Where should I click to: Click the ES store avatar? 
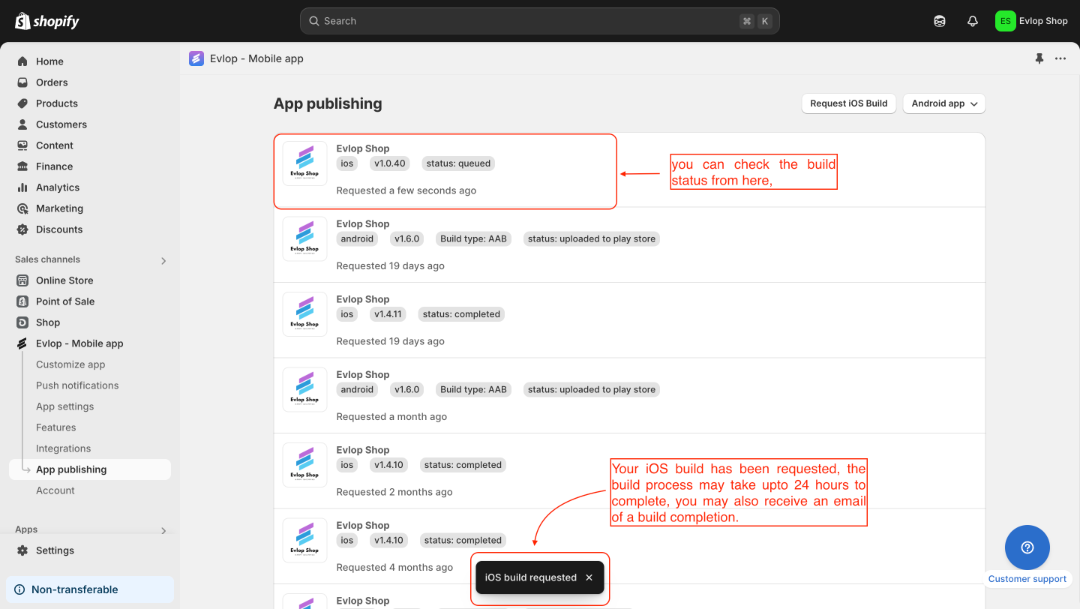pyautogui.click(x=1005, y=21)
